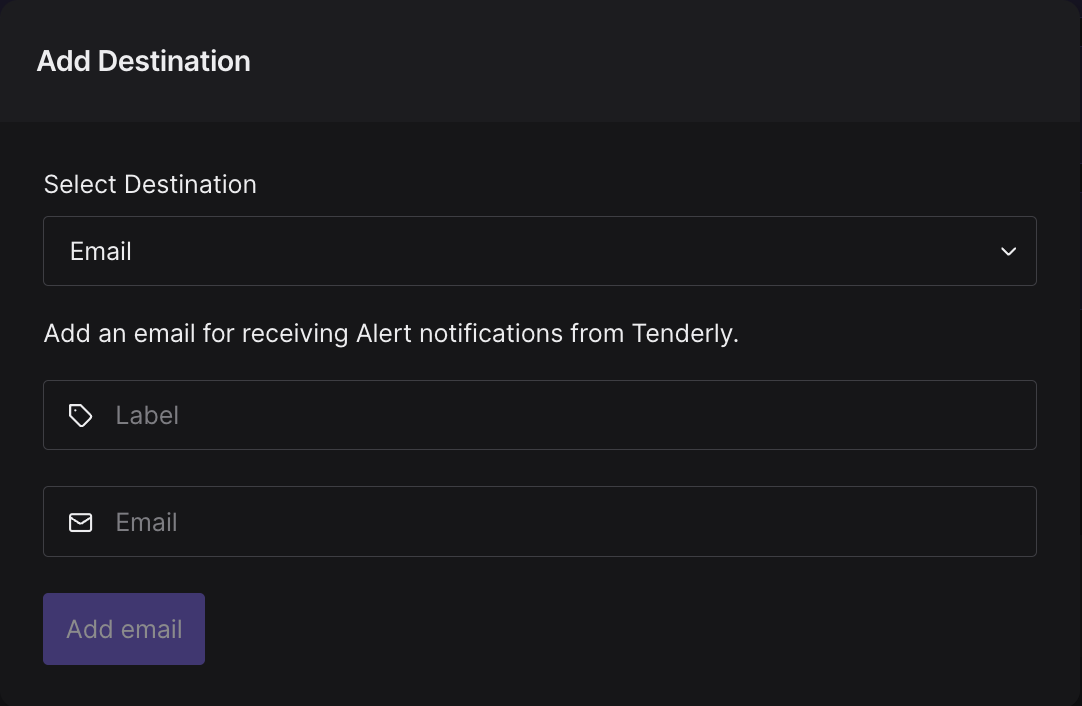Viewport: 1082px width, 706px height.
Task: Click the selected "Email" value in dropdown
Action: 101,251
